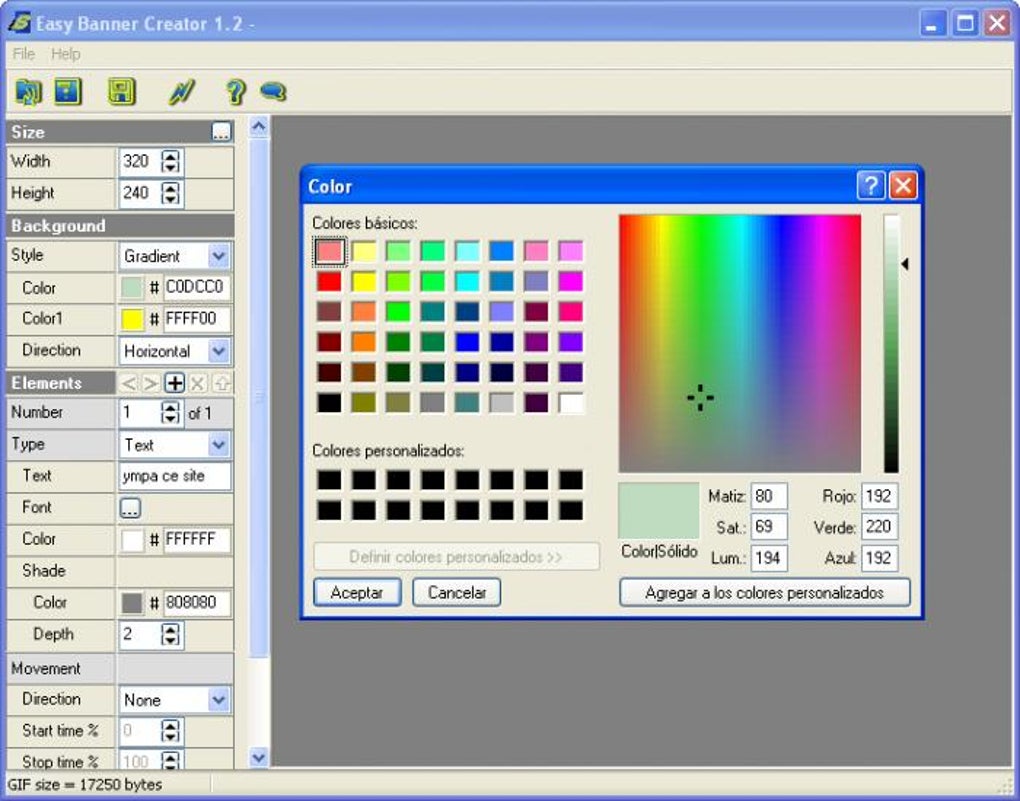Click the panel scrollbar up arrow
1020x801 pixels.
coord(259,126)
